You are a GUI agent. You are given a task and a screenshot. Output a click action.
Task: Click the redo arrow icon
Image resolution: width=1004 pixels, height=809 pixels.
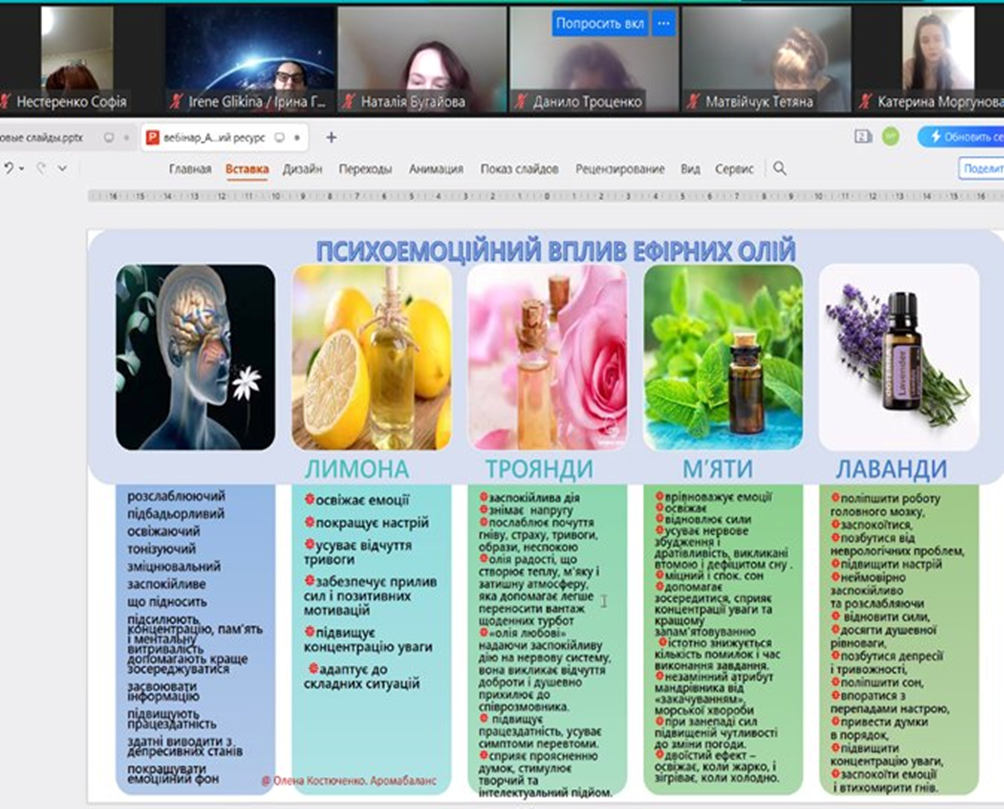click(39, 169)
